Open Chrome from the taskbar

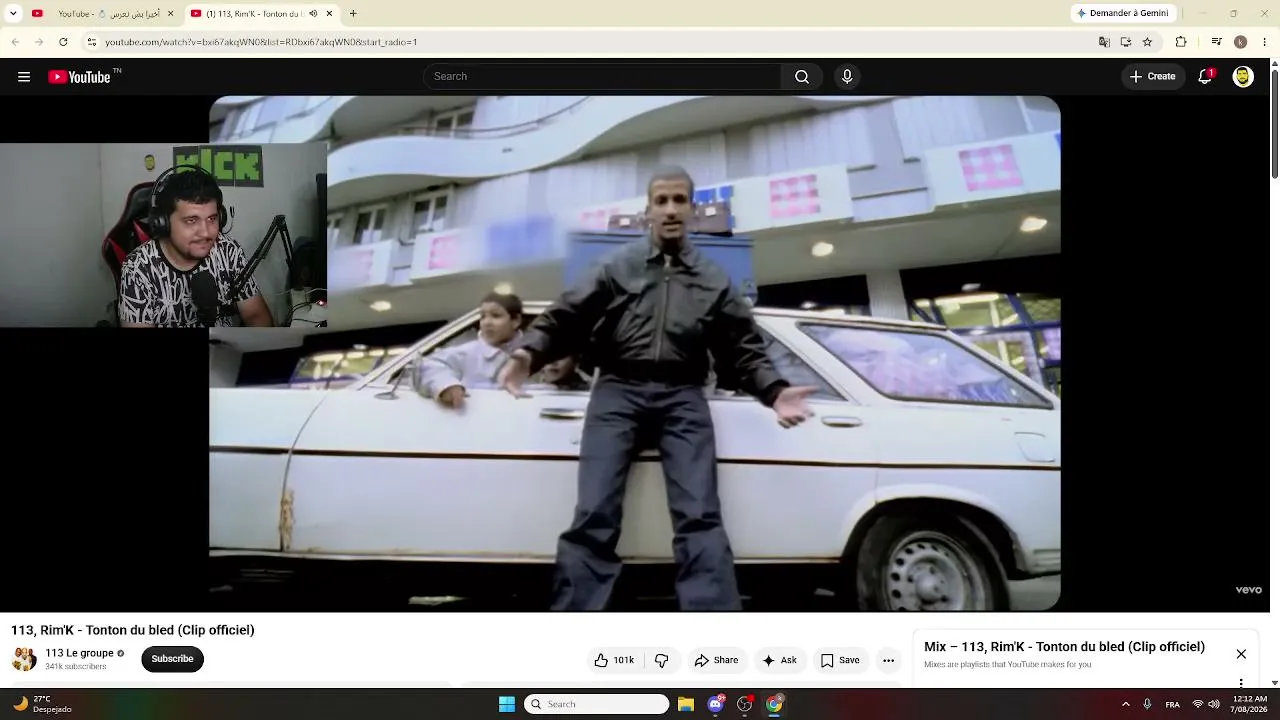[774, 704]
